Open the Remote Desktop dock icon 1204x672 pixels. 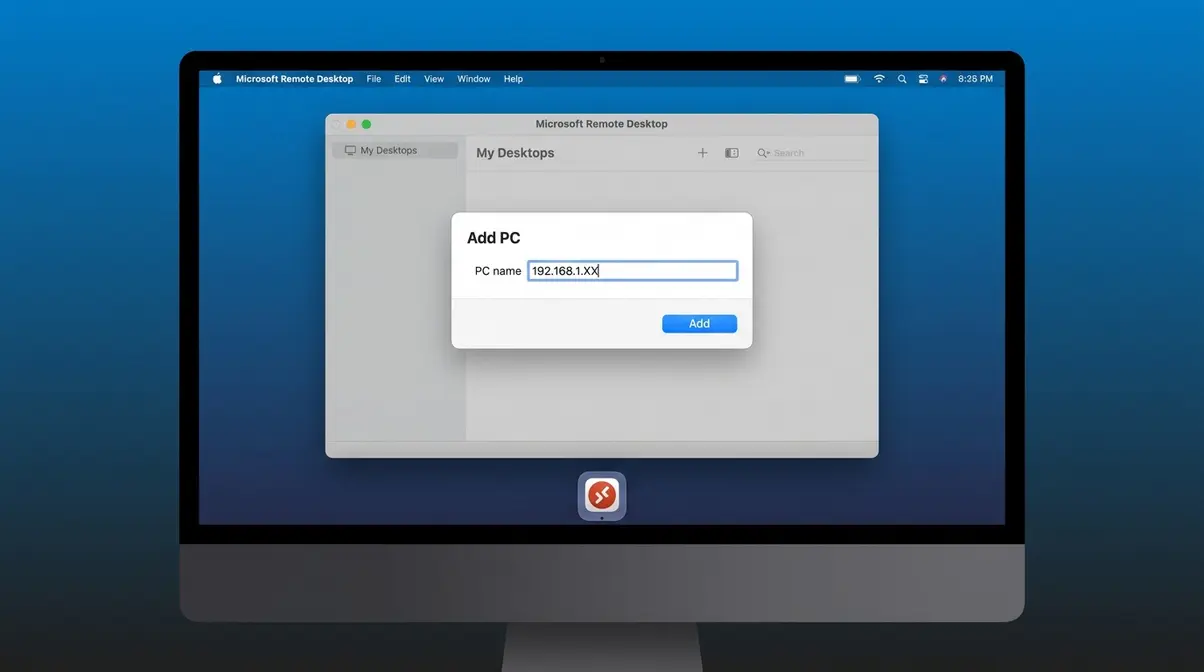click(602, 495)
